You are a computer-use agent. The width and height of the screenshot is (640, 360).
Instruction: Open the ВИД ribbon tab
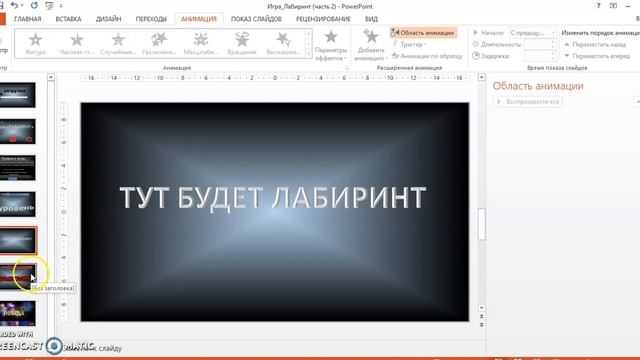coord(371,19)
